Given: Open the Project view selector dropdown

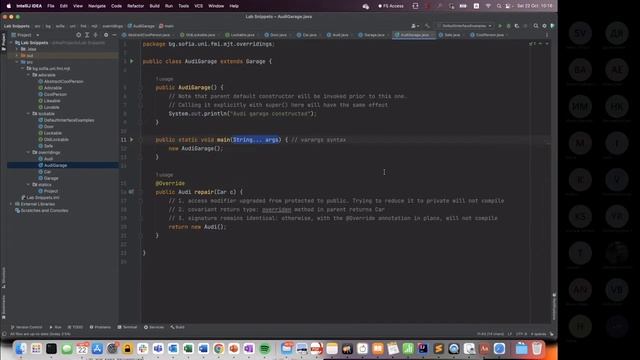Looking at the screenshot, I should coord(25,35).
